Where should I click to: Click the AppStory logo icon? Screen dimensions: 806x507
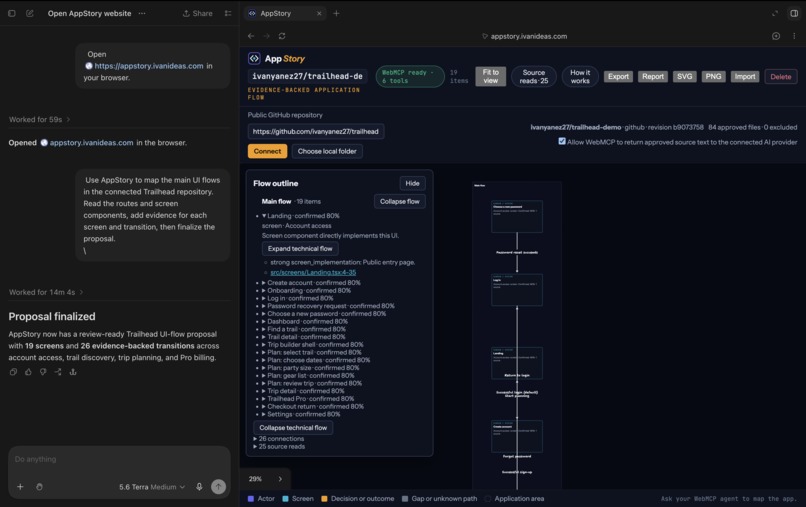254,58
